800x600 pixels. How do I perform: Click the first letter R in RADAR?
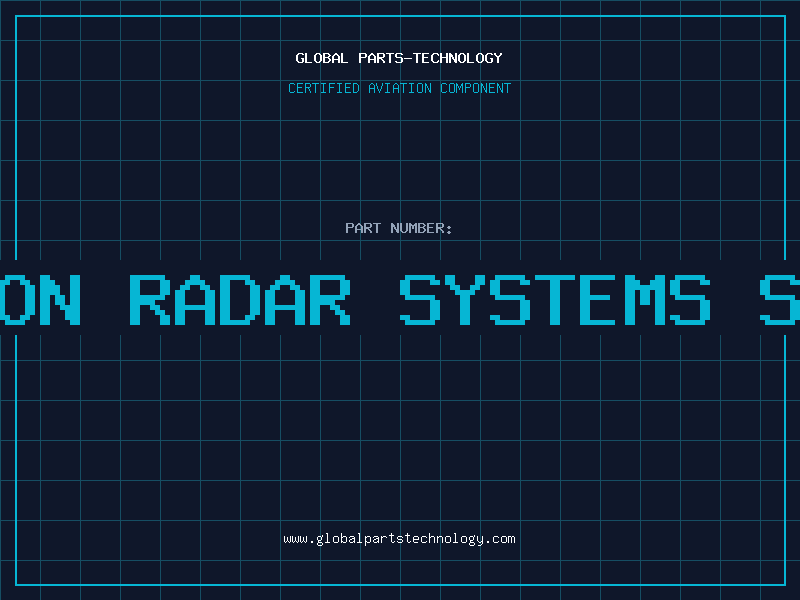point(150,300)
